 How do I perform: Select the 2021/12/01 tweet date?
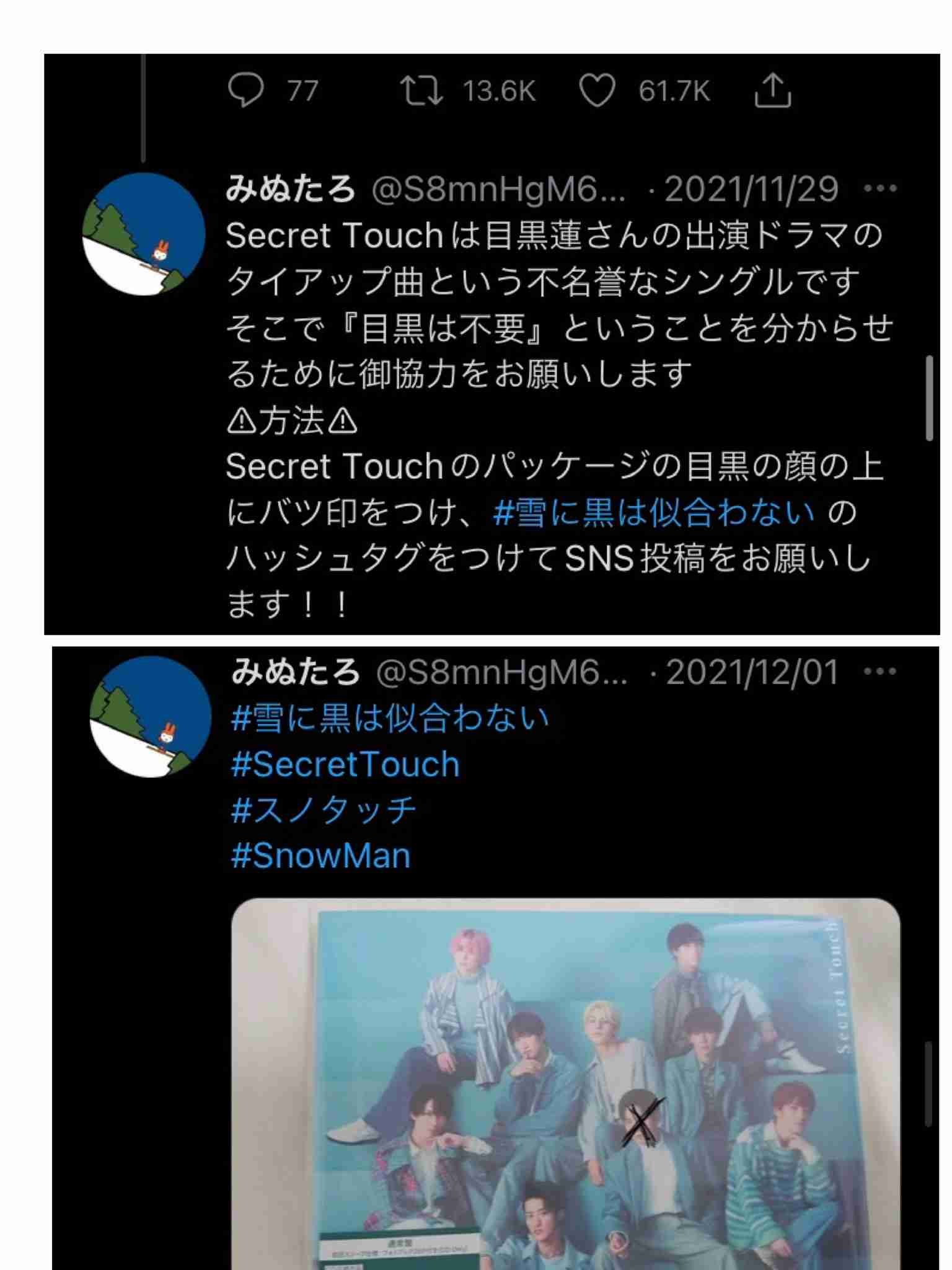(x=752, y=672)
